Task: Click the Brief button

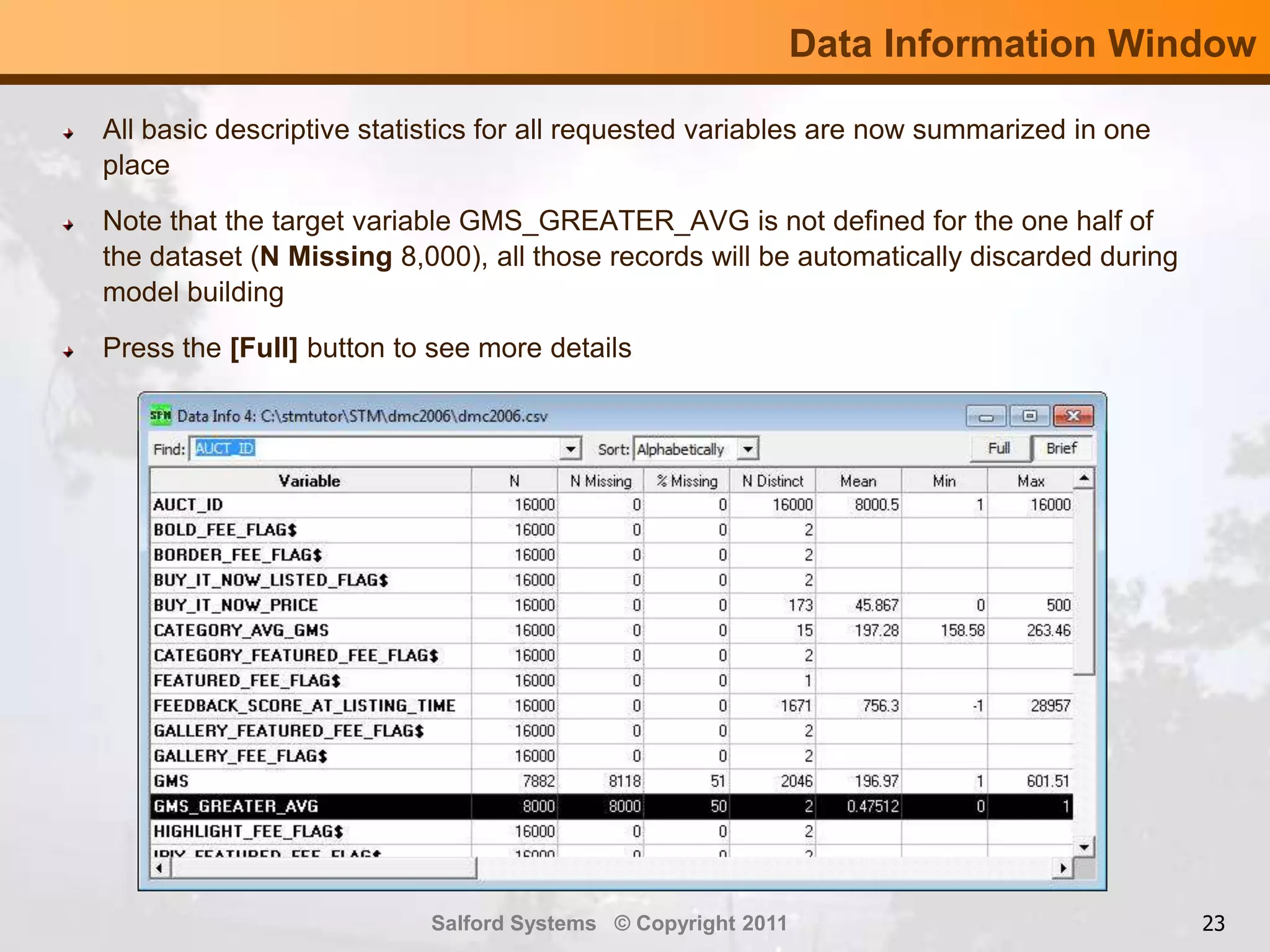Action: [x=1061, y=448]
